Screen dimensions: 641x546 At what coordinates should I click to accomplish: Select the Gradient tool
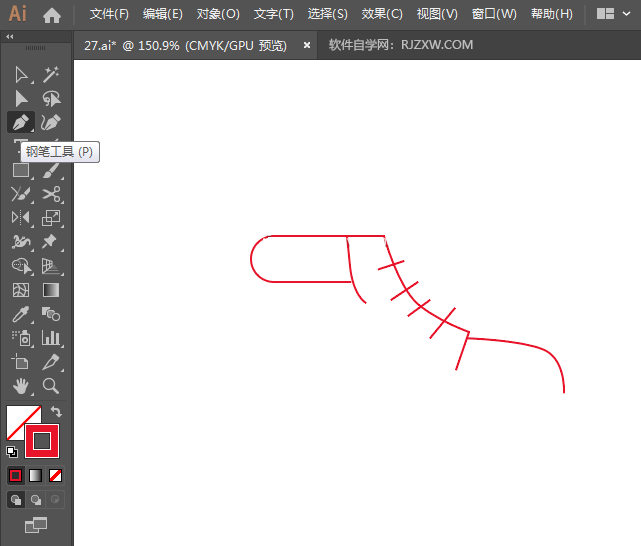pyautogui.click(x=51, y=290)
